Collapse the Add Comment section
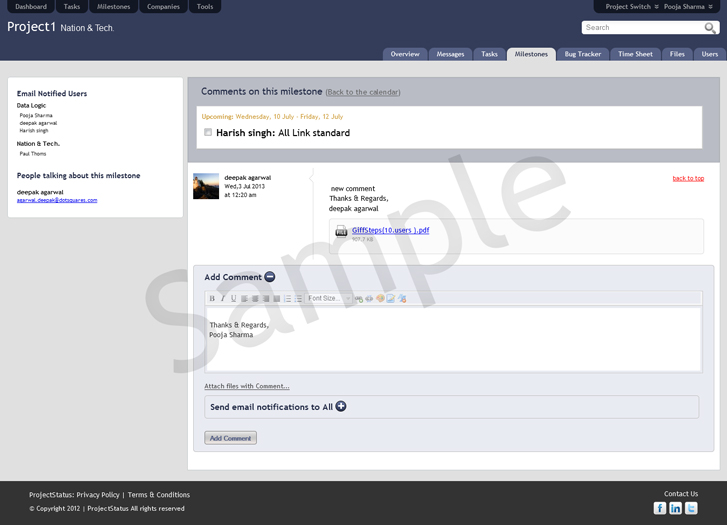727x525 pixels. pos(270,277)
